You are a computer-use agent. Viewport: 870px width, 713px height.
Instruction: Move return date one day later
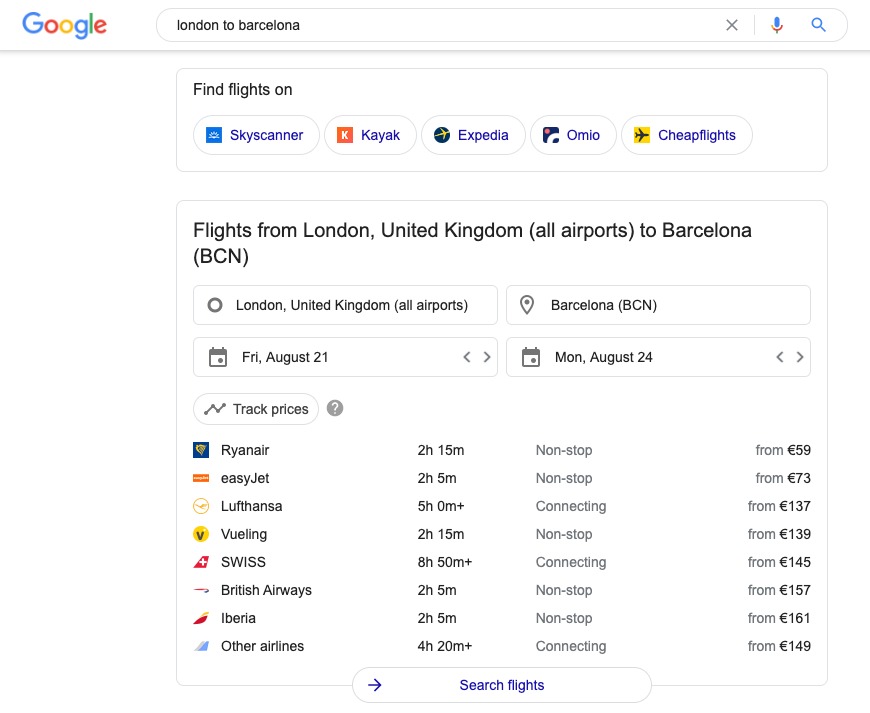[800, 357]
